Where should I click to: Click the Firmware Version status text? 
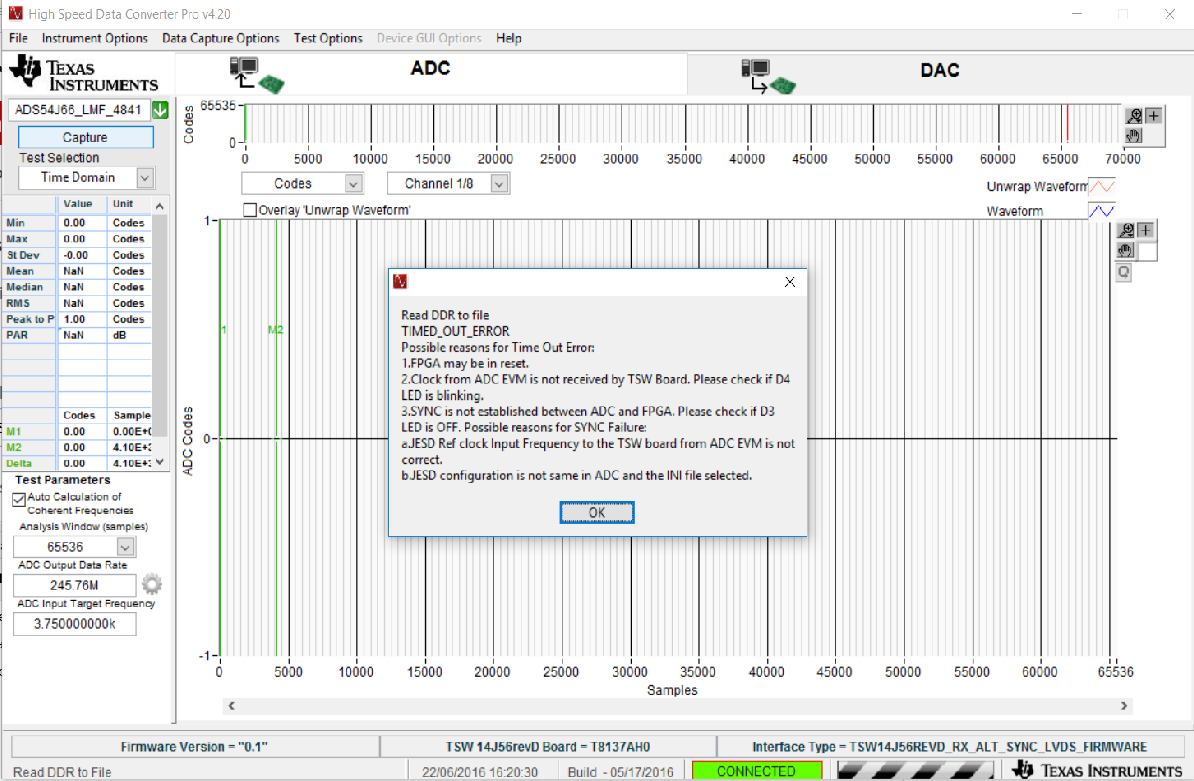194,747
